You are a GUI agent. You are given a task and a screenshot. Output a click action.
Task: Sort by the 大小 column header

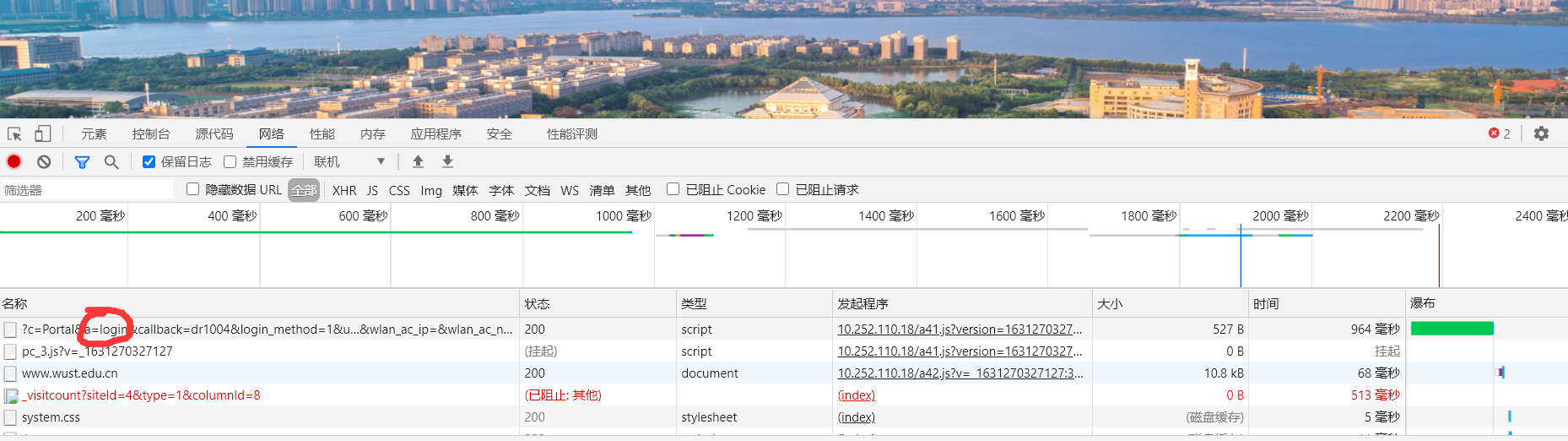click(1171, 303)
